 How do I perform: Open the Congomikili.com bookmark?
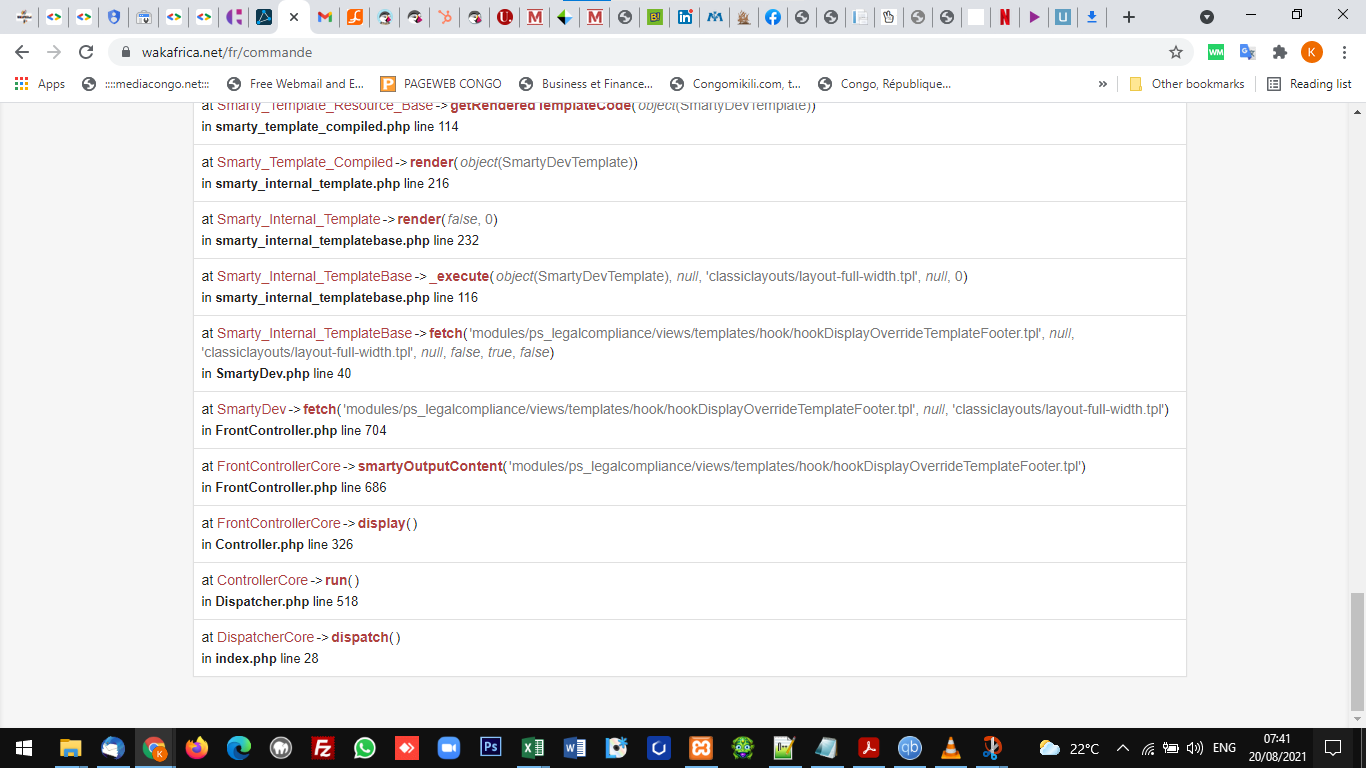[x=735, y=84]
